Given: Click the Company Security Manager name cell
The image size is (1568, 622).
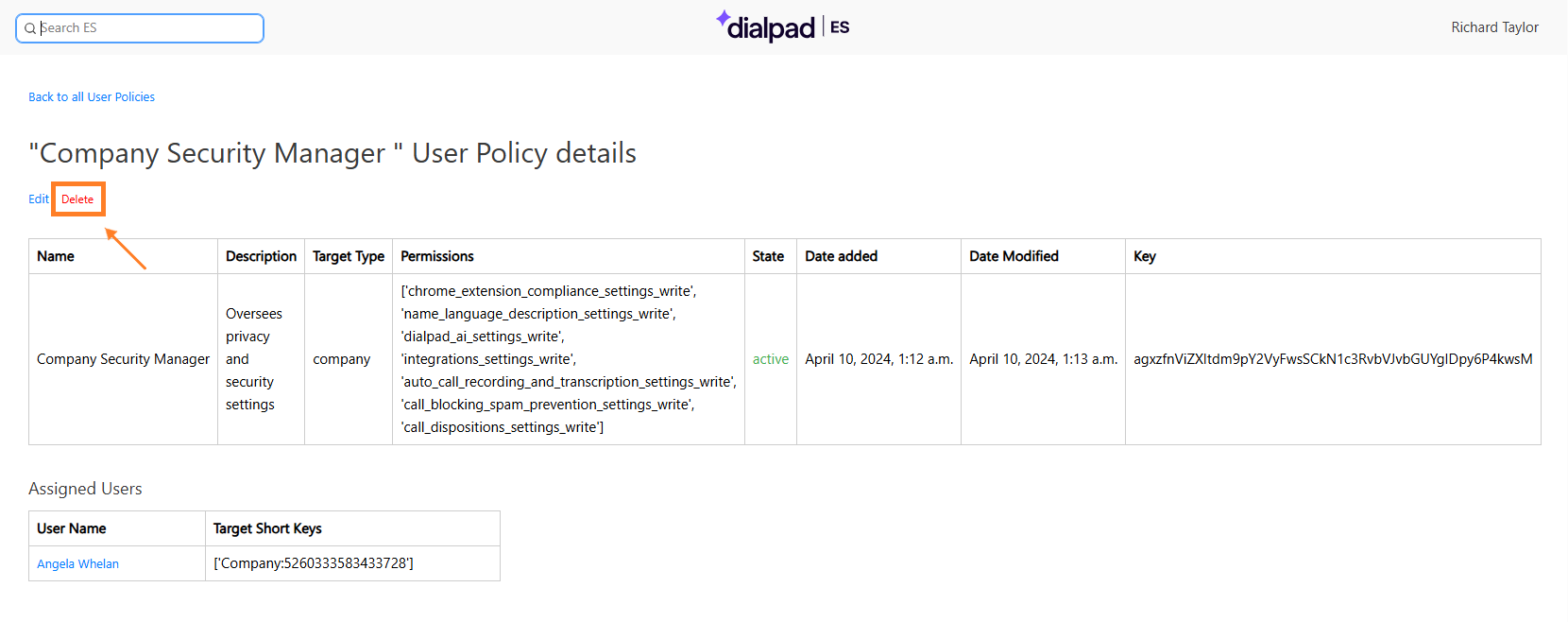Looking at the screenshot, I should point(123,359).
